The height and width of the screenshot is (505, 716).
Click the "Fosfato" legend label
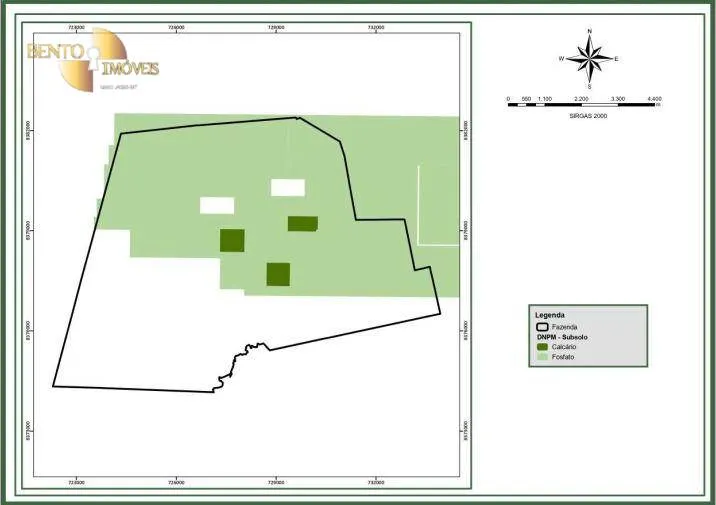click(563, 357)
